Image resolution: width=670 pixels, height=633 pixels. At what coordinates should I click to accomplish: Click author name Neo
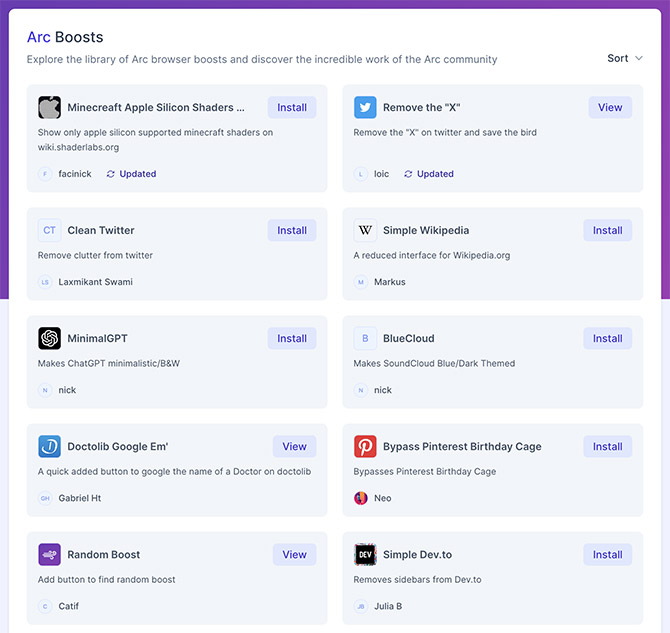383,498
